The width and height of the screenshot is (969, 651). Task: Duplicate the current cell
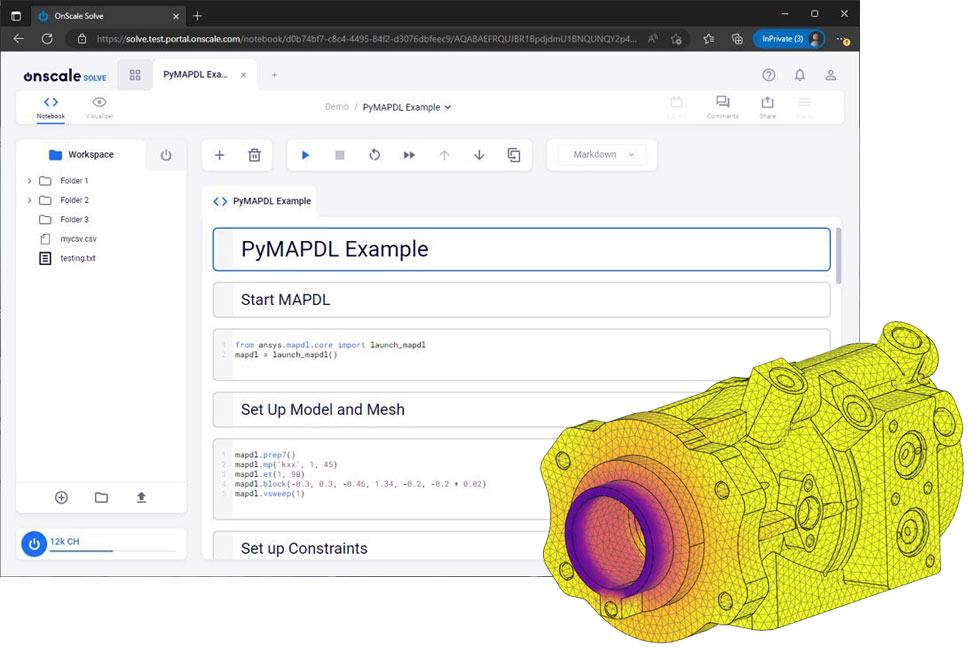pos(514,155)
